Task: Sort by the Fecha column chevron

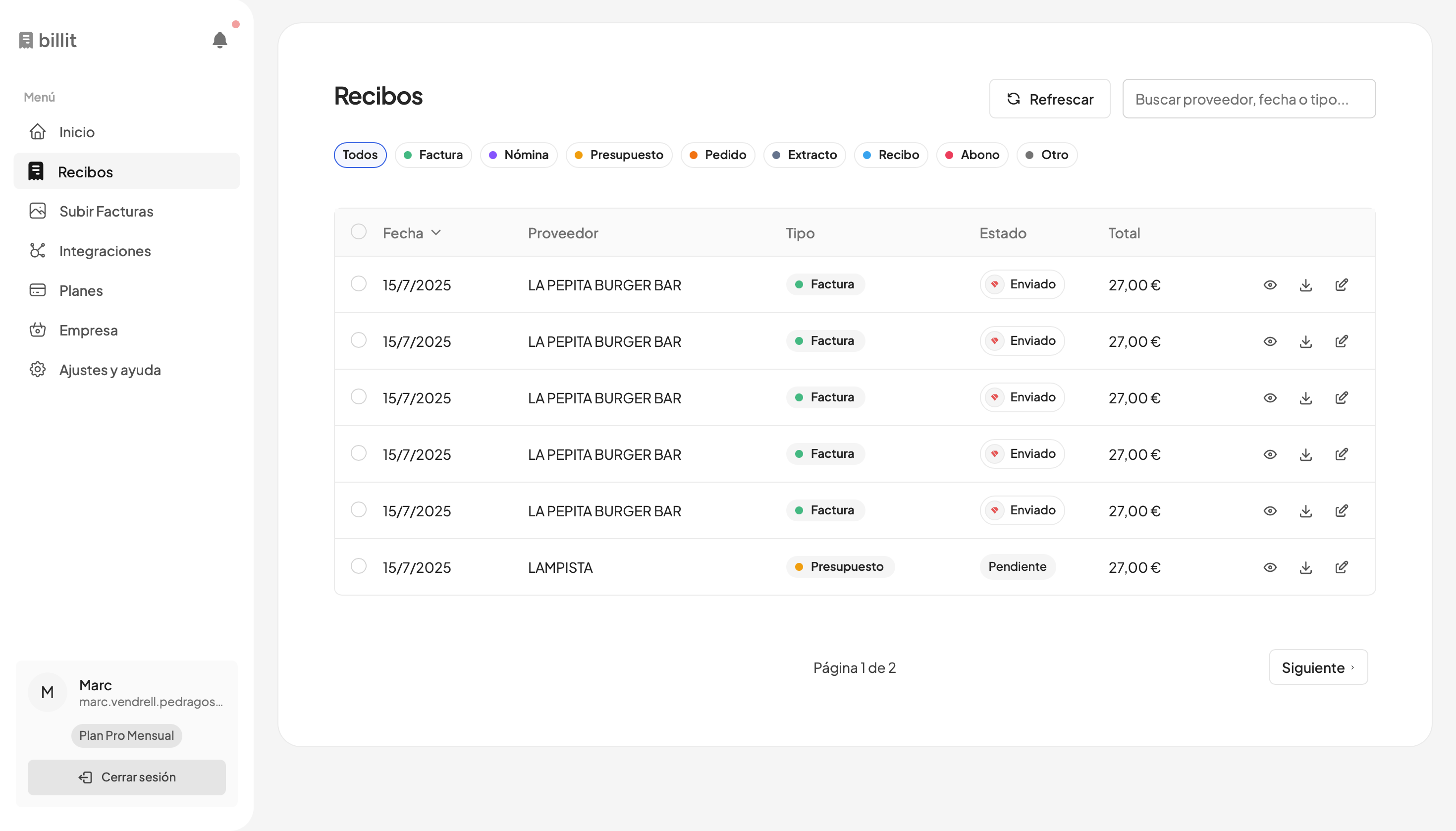Action: point(436,233)
